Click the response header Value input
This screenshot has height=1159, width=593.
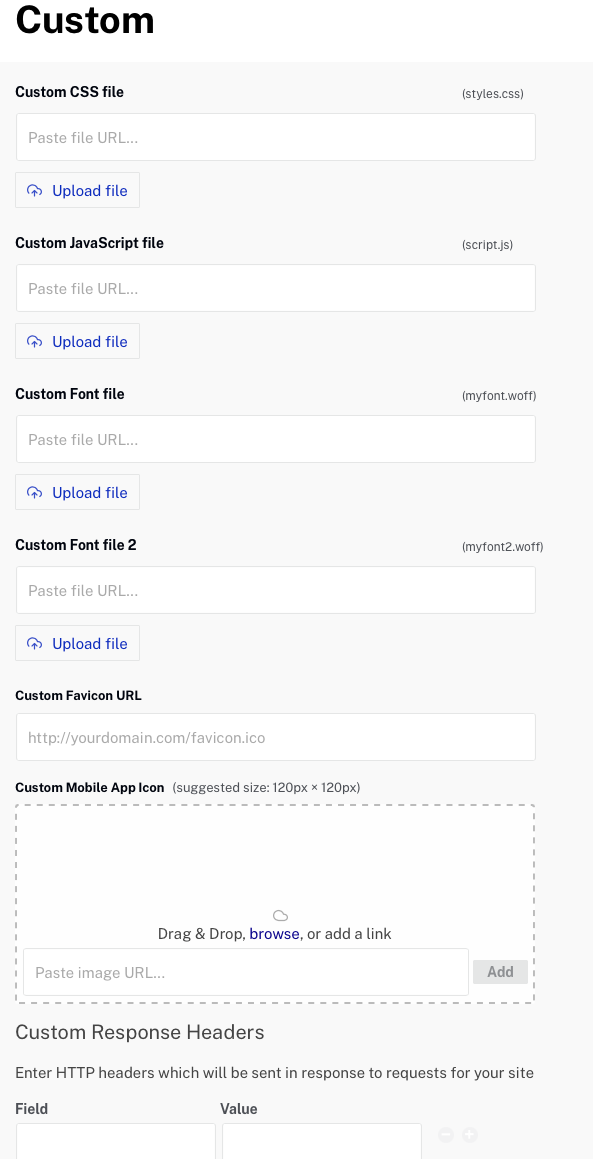(x=322, y=1141)
